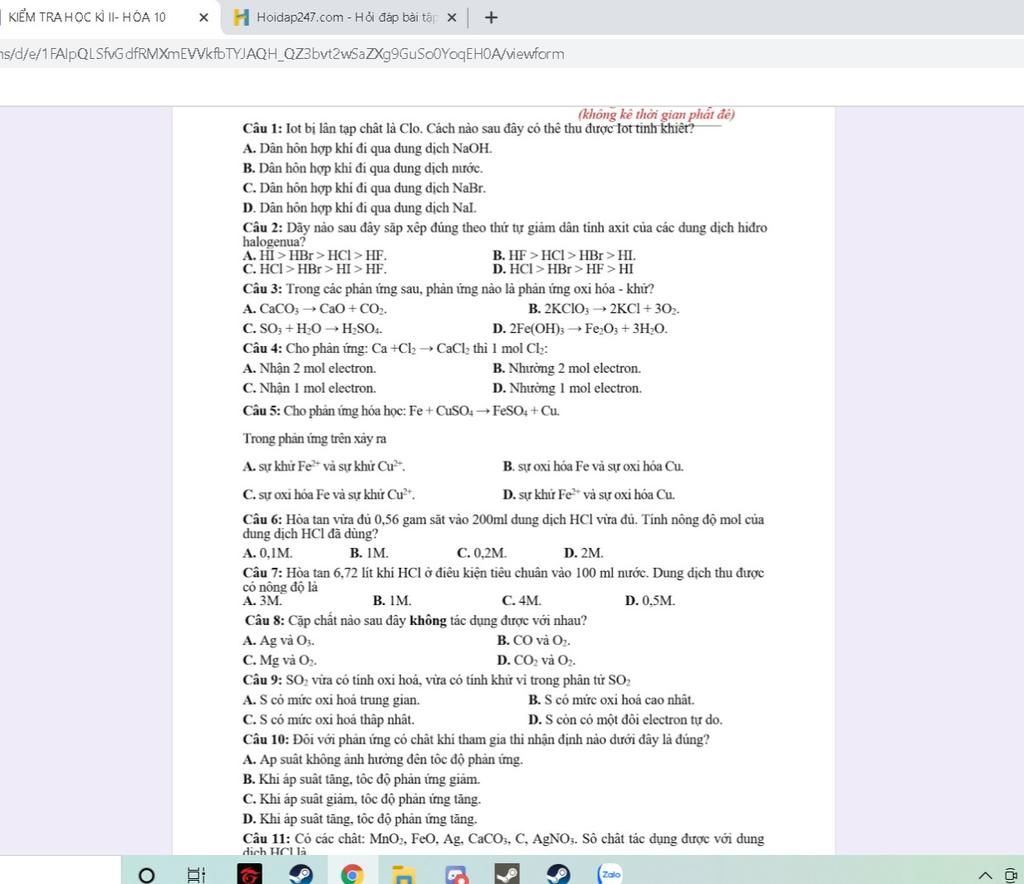Click answer 'B. sự oxi hóa Fe và sự oxi hóa Cu'
The width and height of the screenshot is (1024, 884).
pos(593,466)
